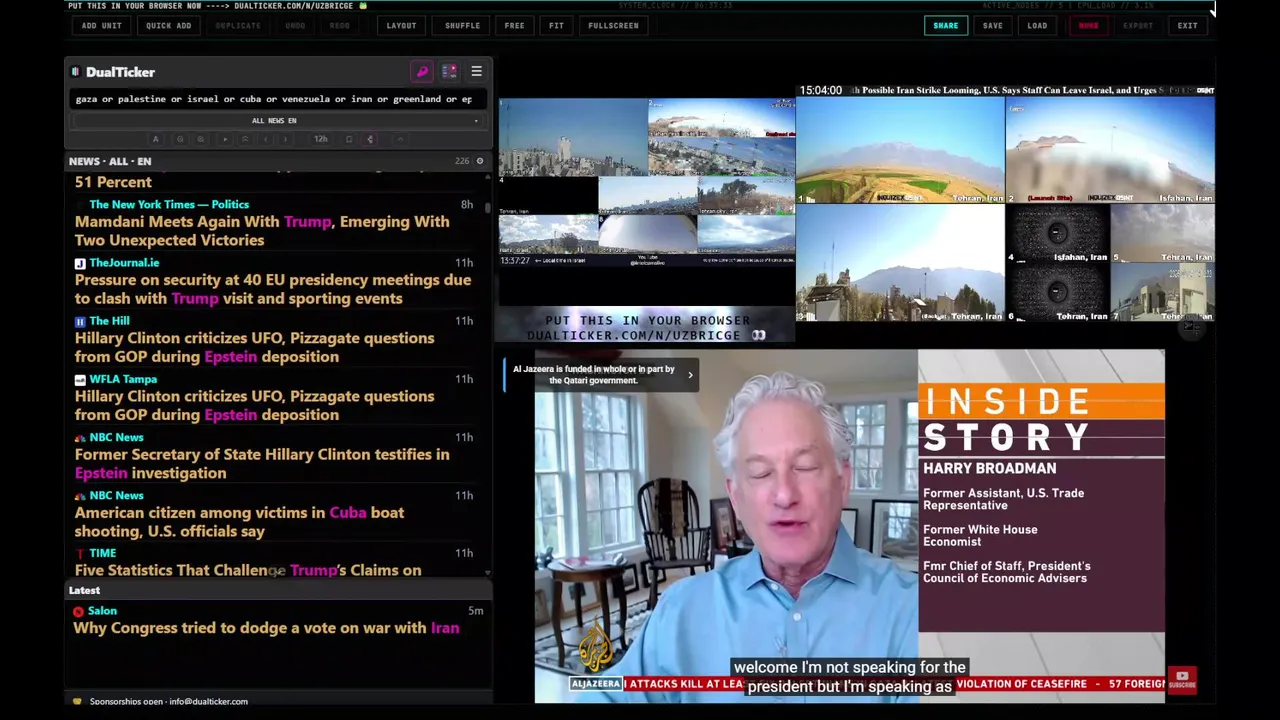Click the multi-city webcam mosaic video
The height and width of the screenshot is (720, 1280).
(x=647, y=182)
